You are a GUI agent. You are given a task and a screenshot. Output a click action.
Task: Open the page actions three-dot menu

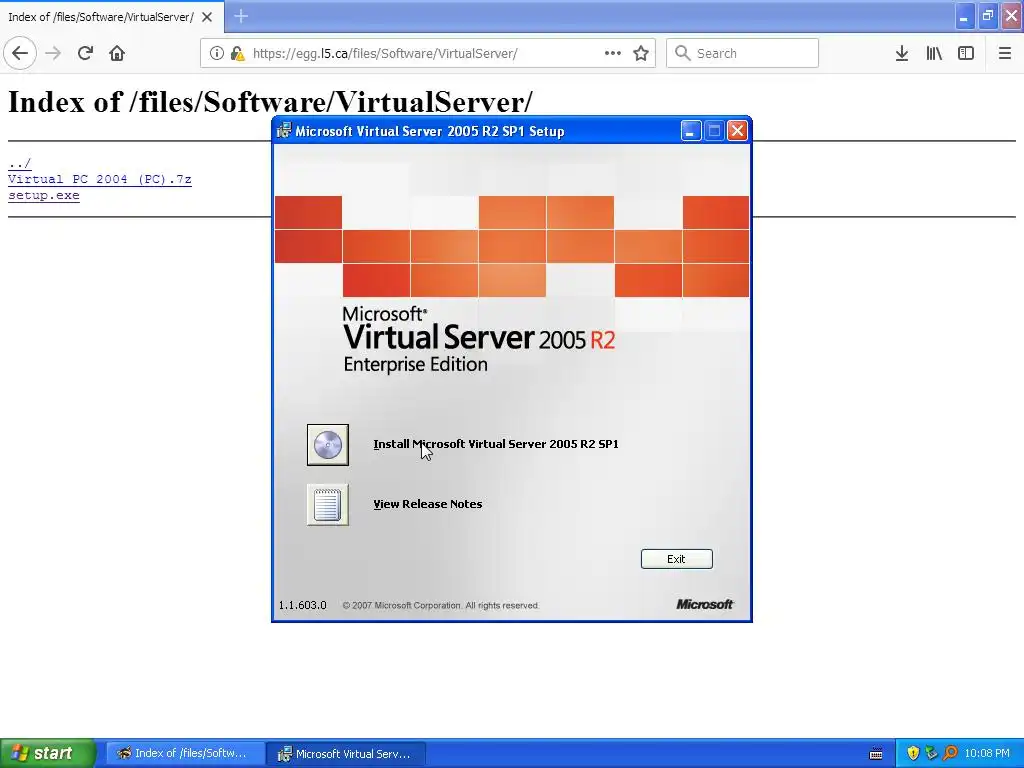point(613,53)
